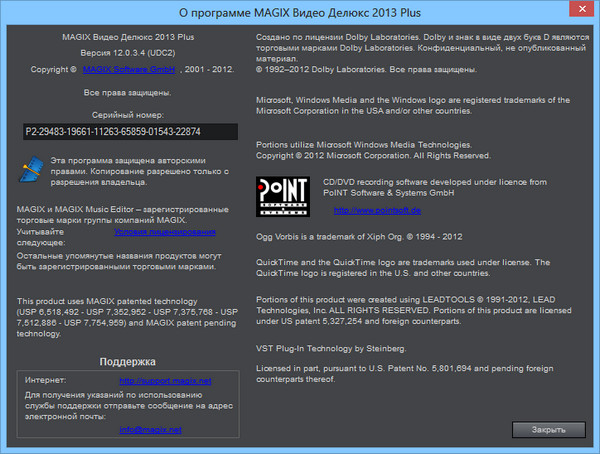This screenshot has width=600, height=454.
Task: Click the Поддержка section heading
Action: (128, 361)
